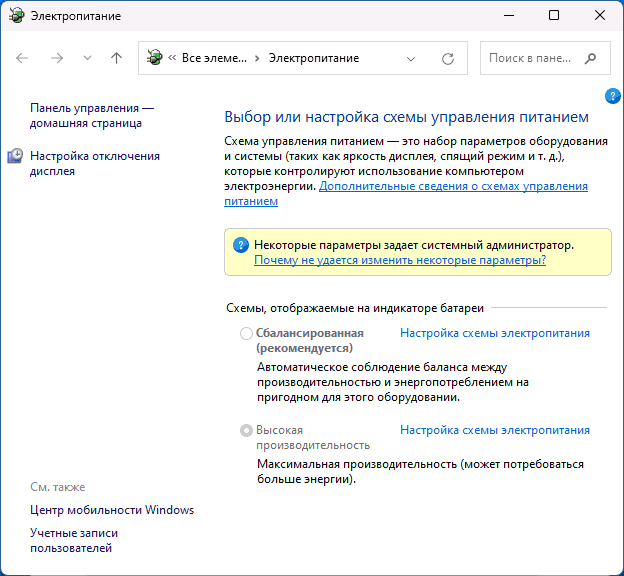Minimize the Электропитание window
The width and height of the screenshot is (624, 576).
[509, 16]
